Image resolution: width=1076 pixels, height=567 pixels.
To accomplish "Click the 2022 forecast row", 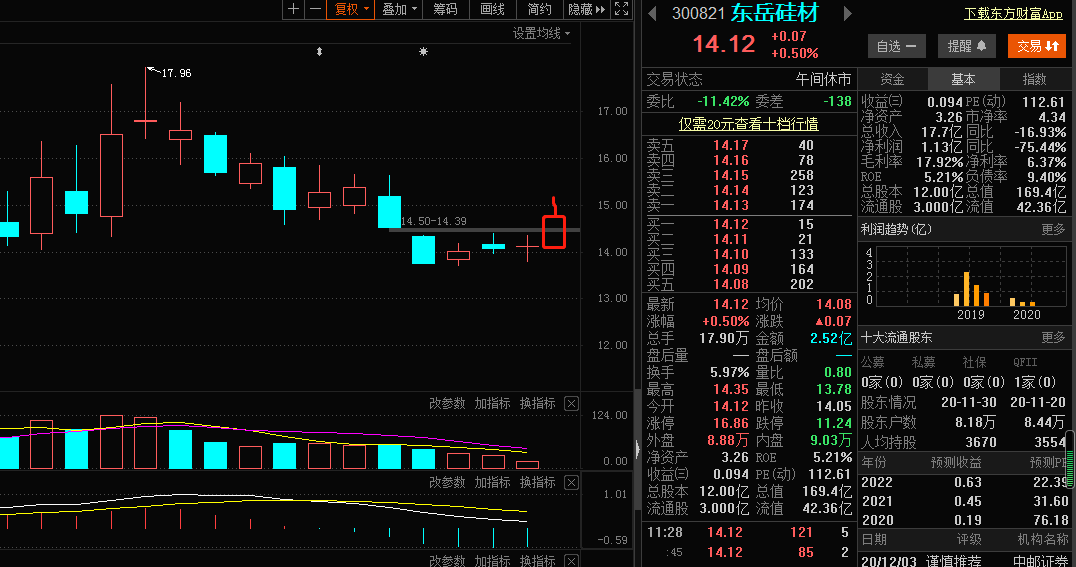I will pos(964,482).
